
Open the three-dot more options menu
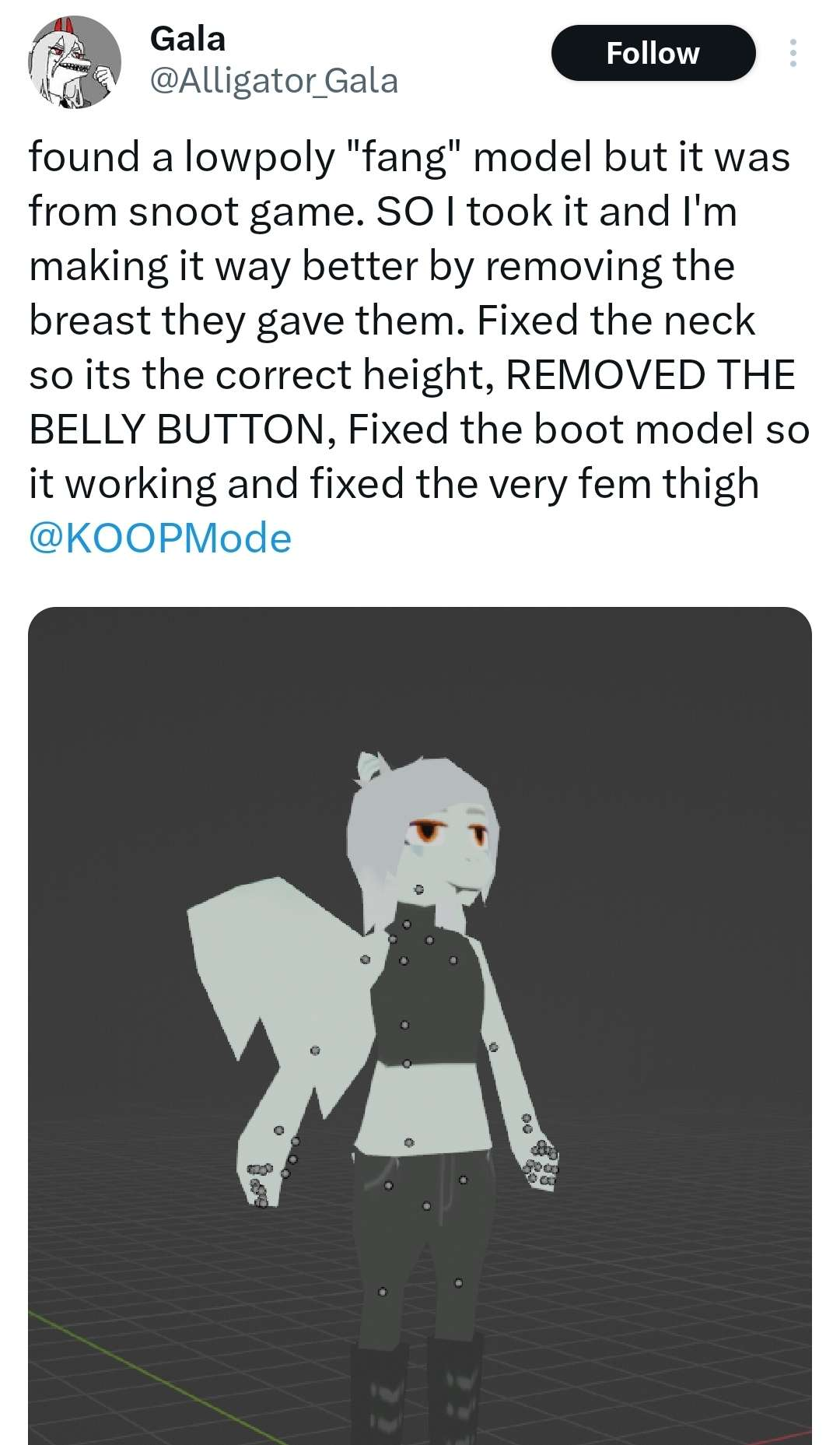(x=793, y=53)
